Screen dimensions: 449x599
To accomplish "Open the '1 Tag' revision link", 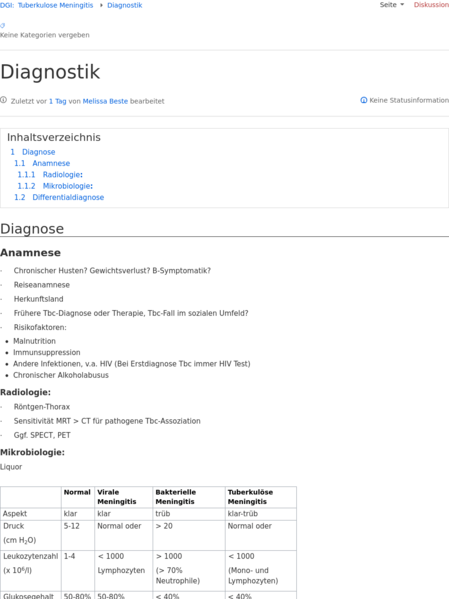I will tap(57, 101).
